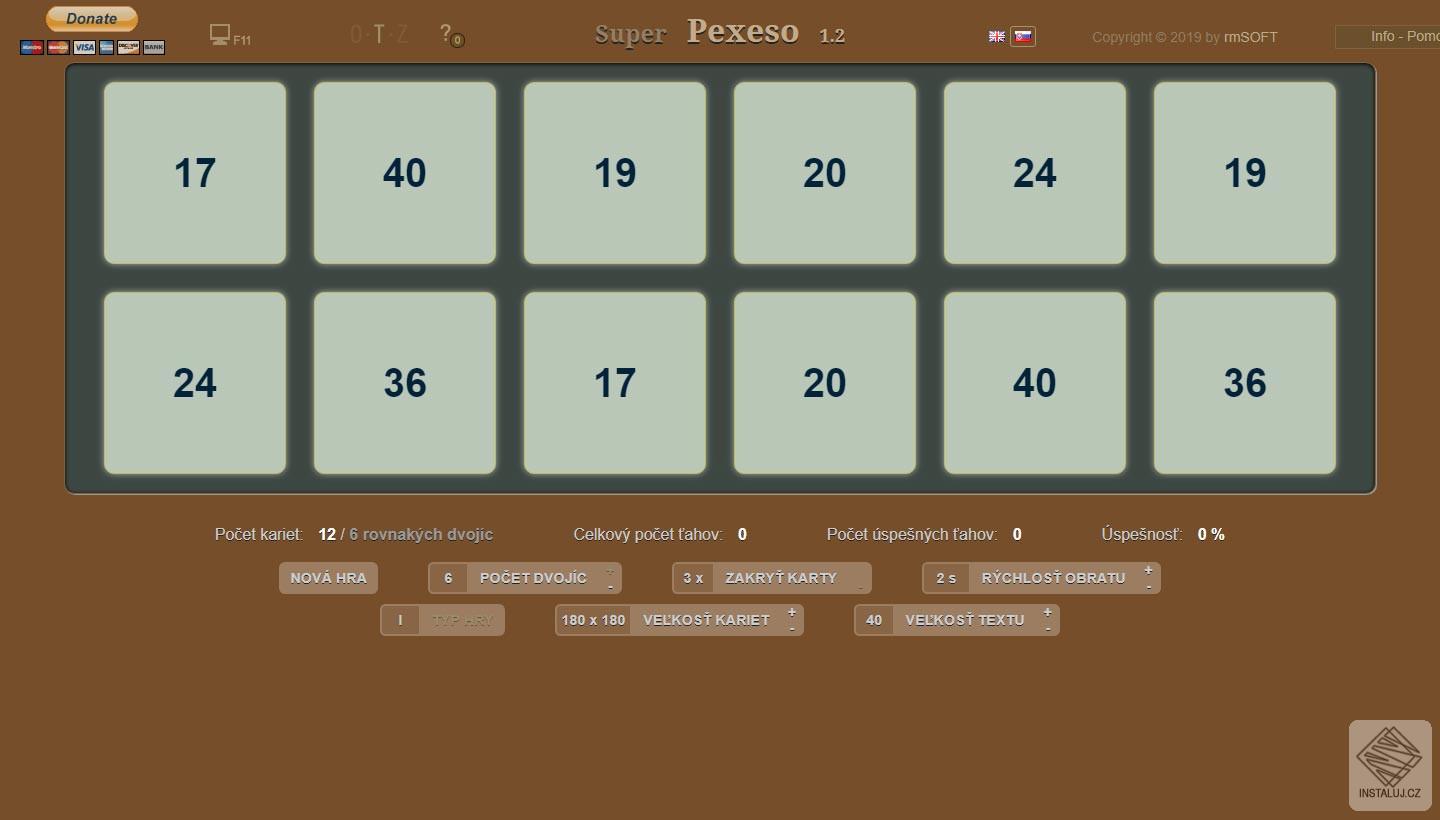This screenshot has height=820, width=1440.
Task: Flip the 40 card in the bottom row
Action: [x=1035, y=383]
